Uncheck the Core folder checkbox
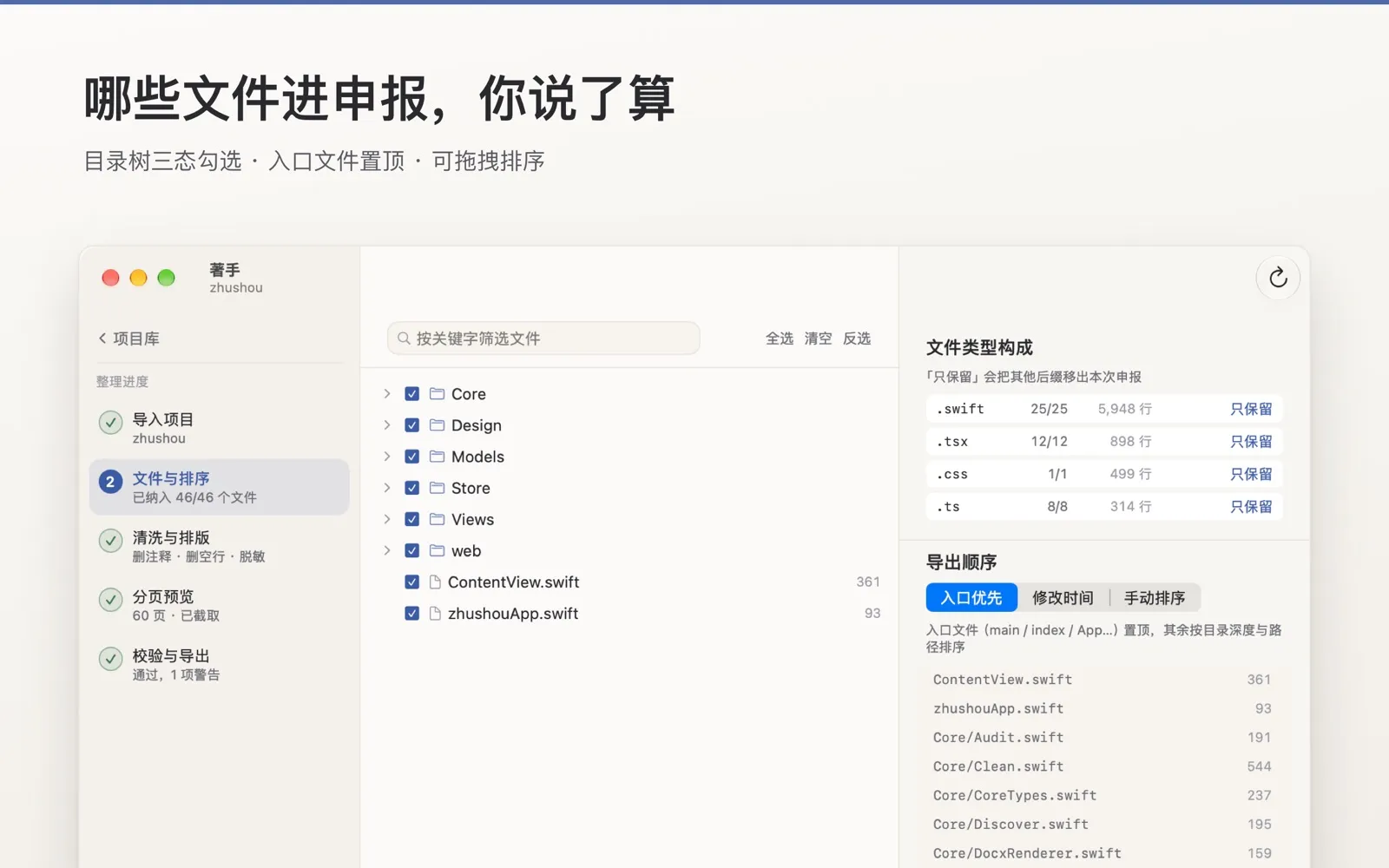This screenshot has width=1389, height=868. click(412, 394)
